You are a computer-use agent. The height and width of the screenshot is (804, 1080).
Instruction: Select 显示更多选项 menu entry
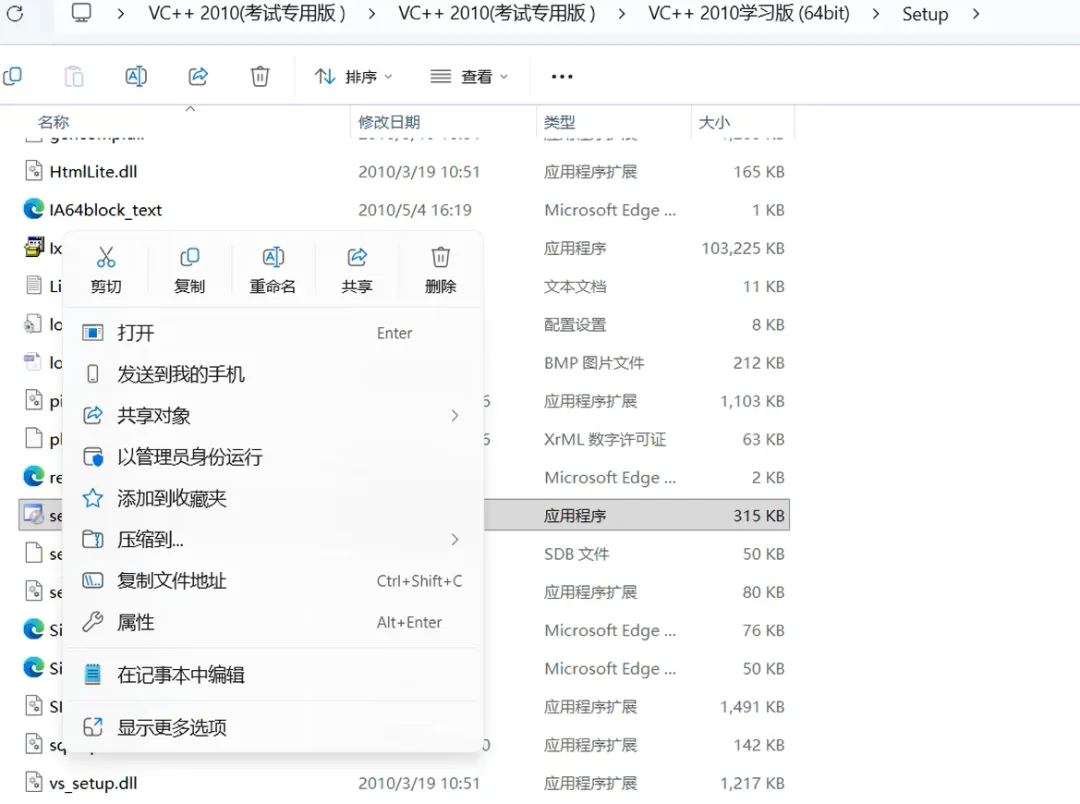pos(273,727)
